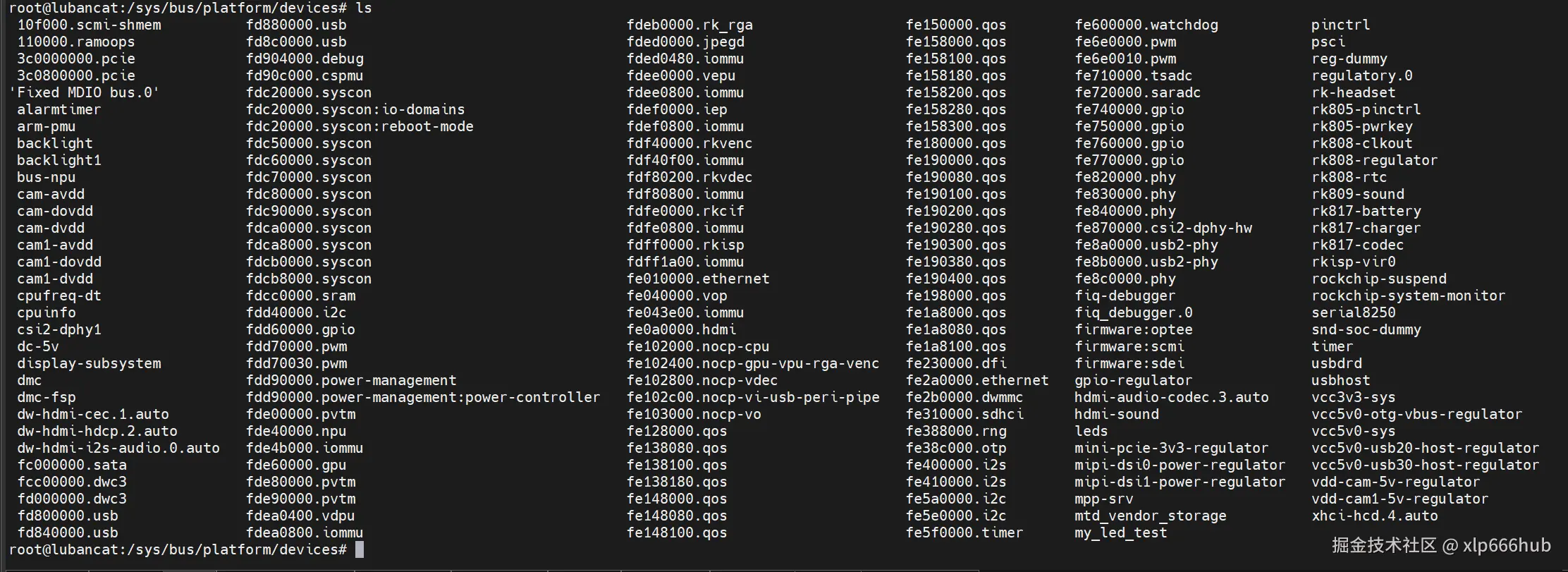Click the fe870000.csi2-dphy-hw entry
Screen dimensions: 1568x572
tap(1163, 228)
